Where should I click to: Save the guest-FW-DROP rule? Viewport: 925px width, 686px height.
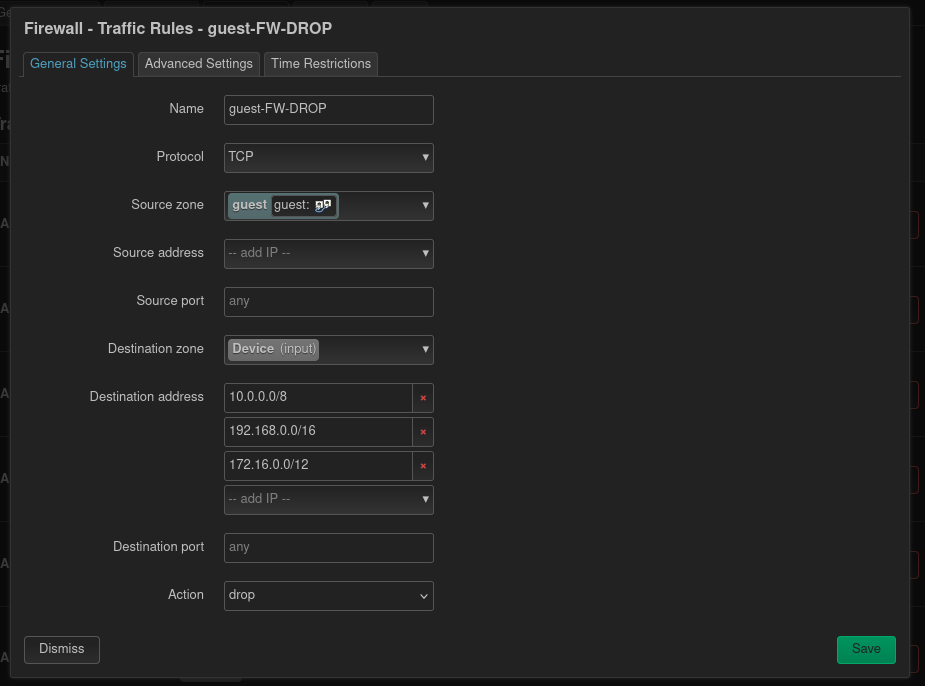[865, 649]
